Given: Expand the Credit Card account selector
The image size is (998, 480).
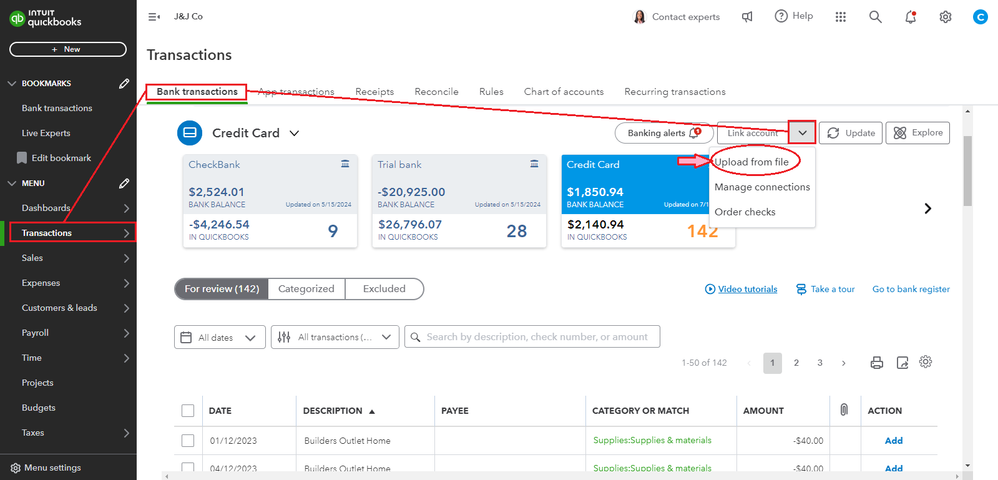Looking at the screenshot, I should click(x=294, y=133).
